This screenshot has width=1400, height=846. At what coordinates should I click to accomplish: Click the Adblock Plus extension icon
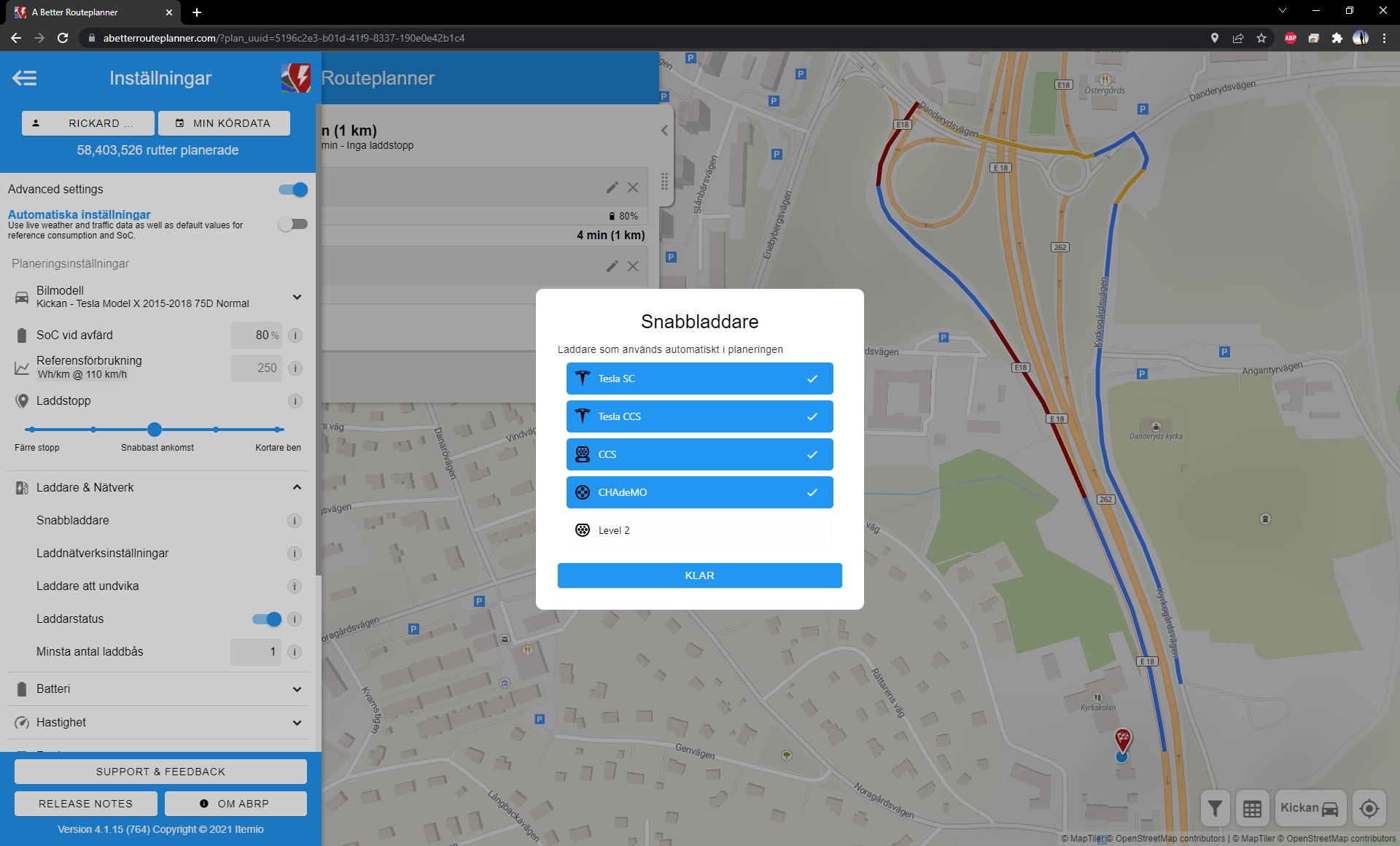tap(1291, 38)
